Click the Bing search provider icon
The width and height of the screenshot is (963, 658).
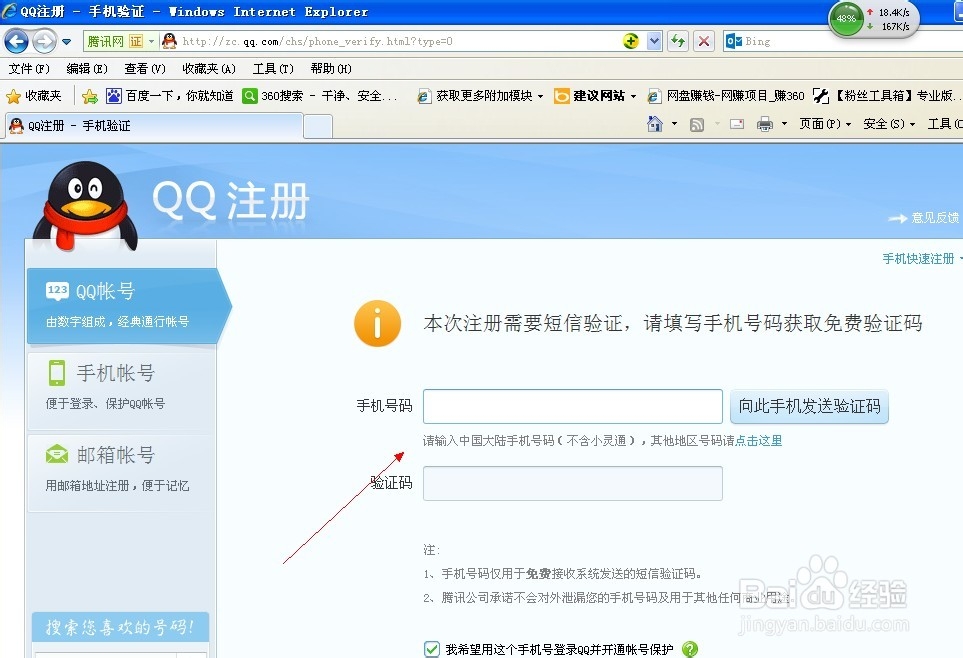[x=733, y=41]
